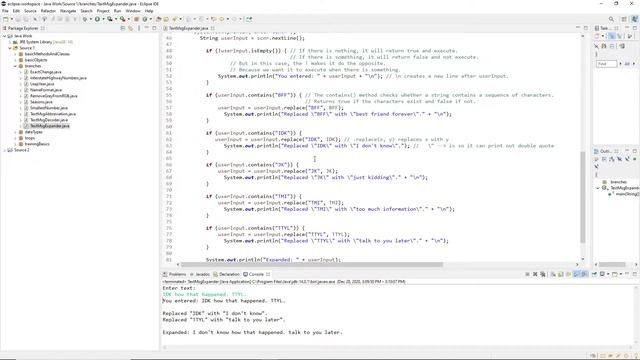Open the File menu
Image resolution: width=640 pixels, height=360 pixels.
(5, 11)
